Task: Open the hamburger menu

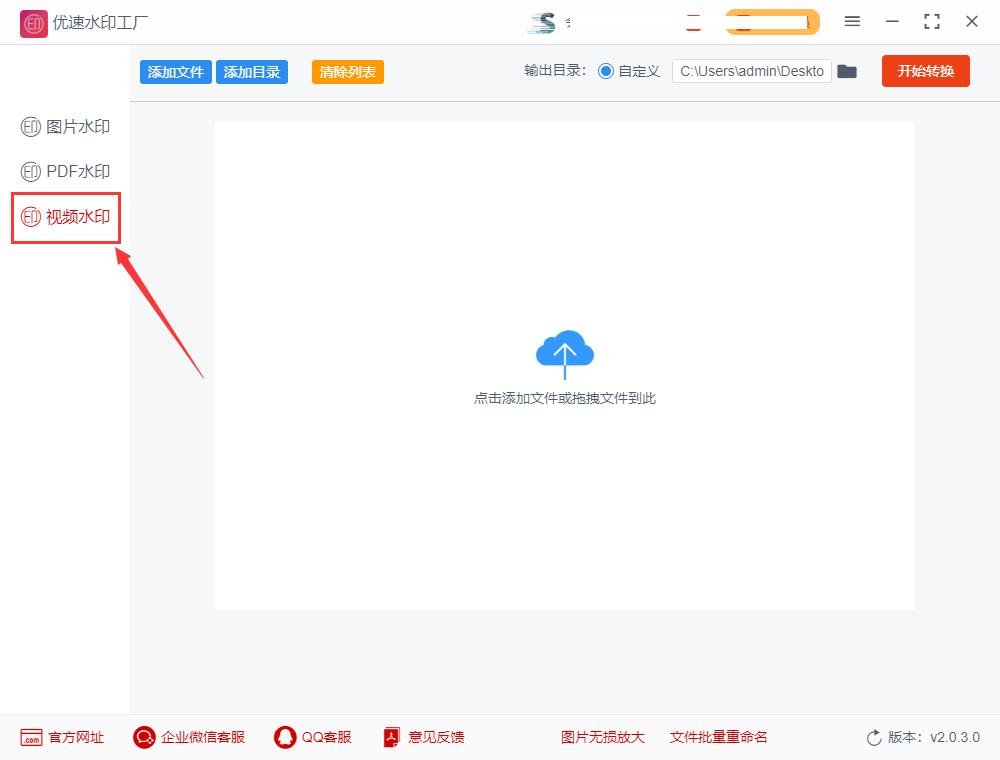Action: coord(853,21)
